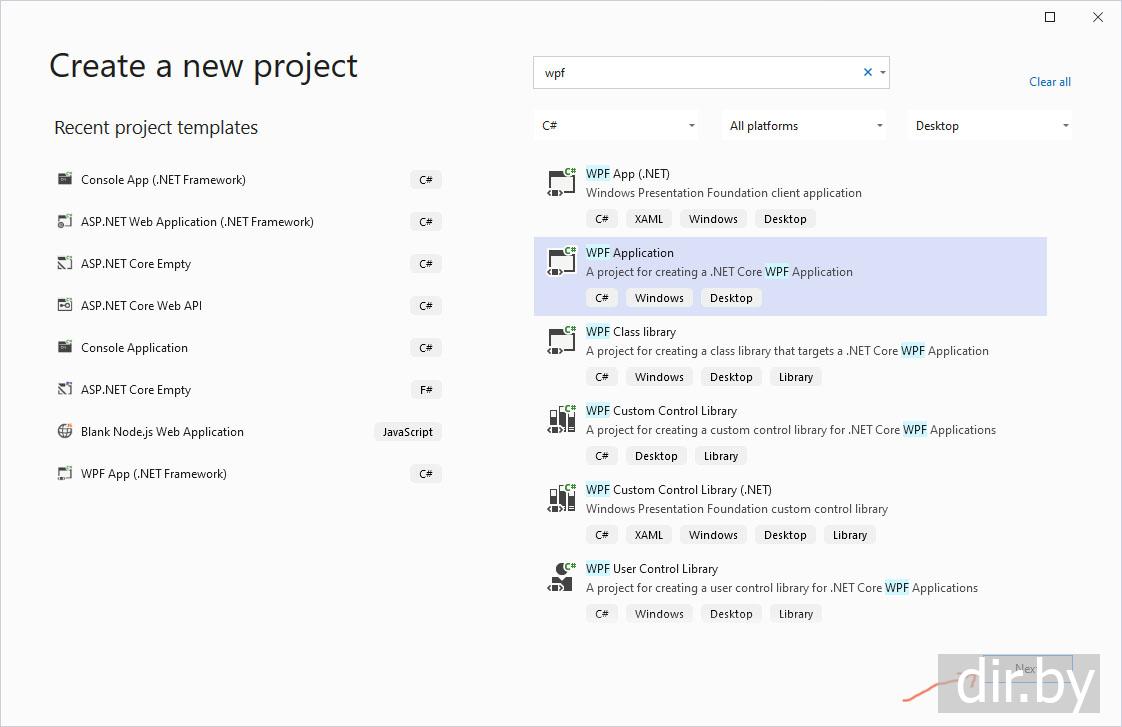Click the Clear all link
This screenshot has width=1122, height=727.
tap(1050, 82)
